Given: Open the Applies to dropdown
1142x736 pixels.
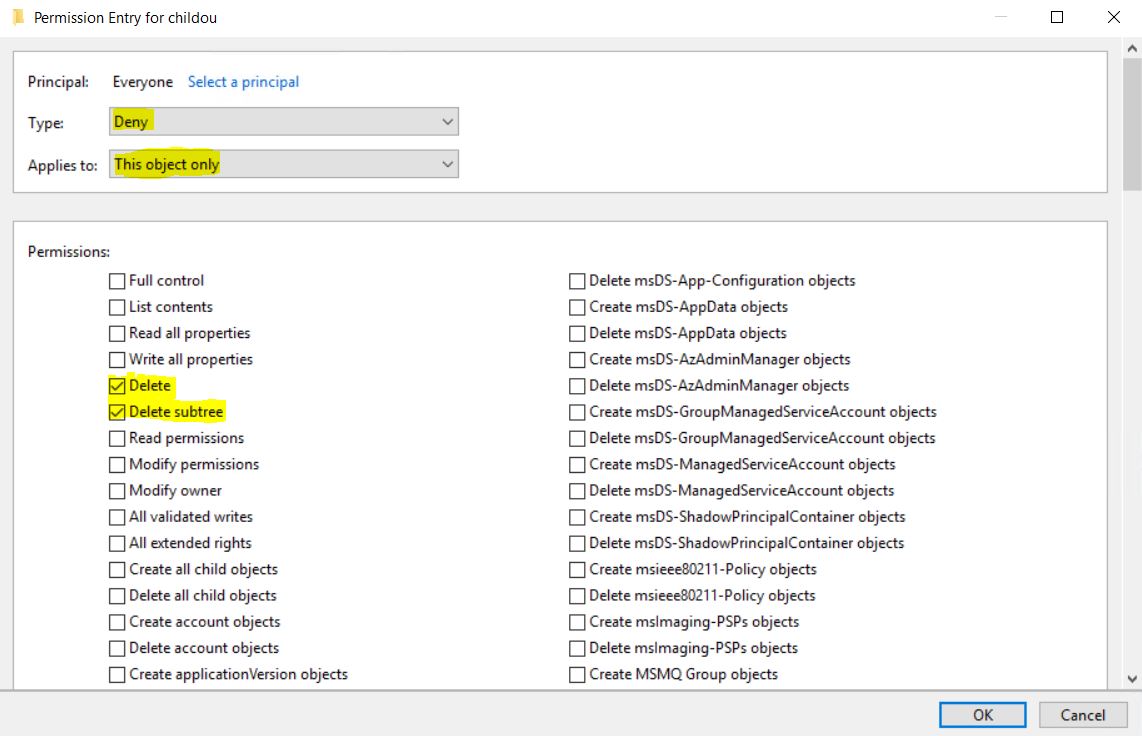Looking at the screenshot, I should point(283,165).
